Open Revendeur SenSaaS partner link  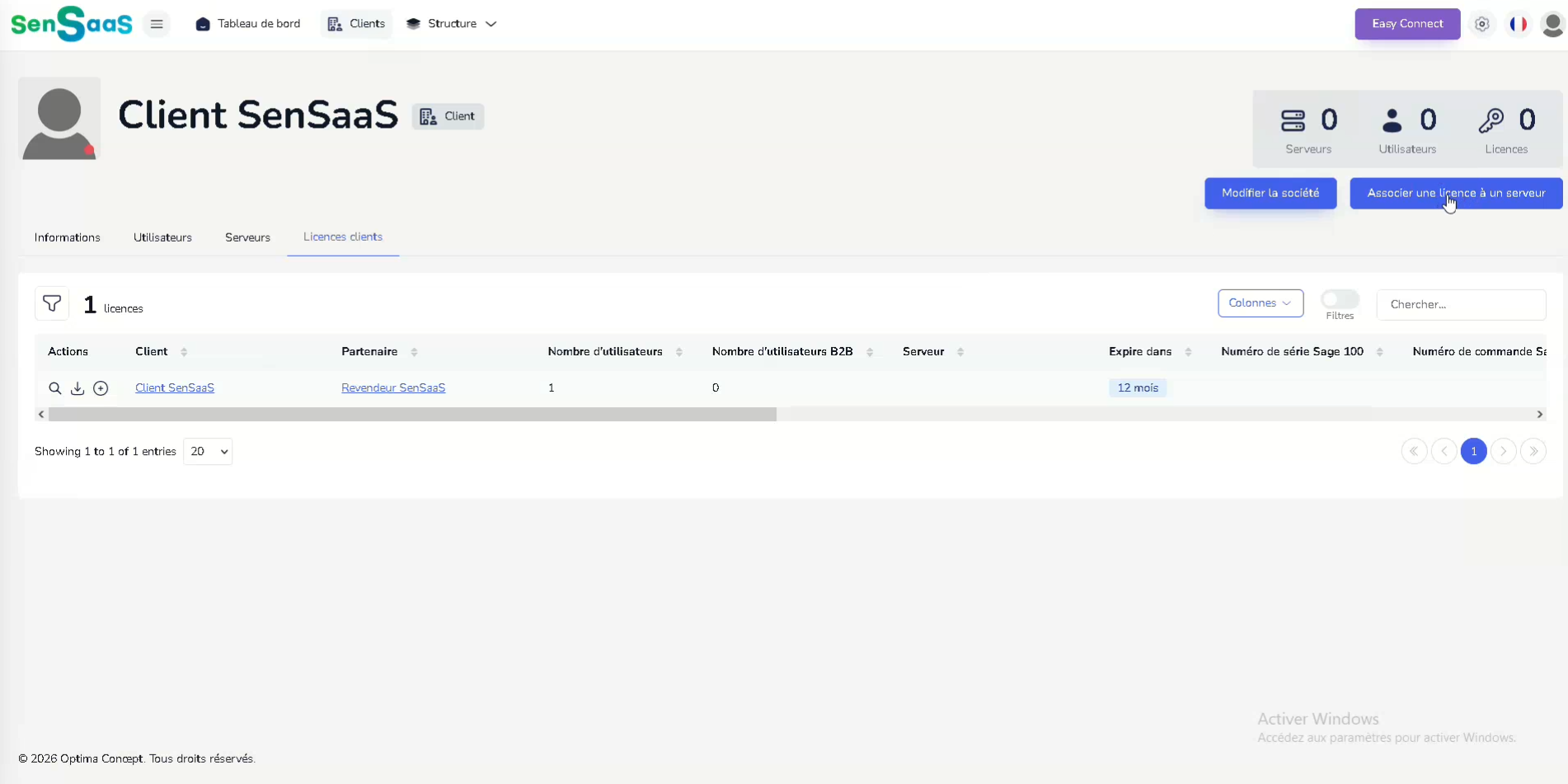[x=393, y=387]
